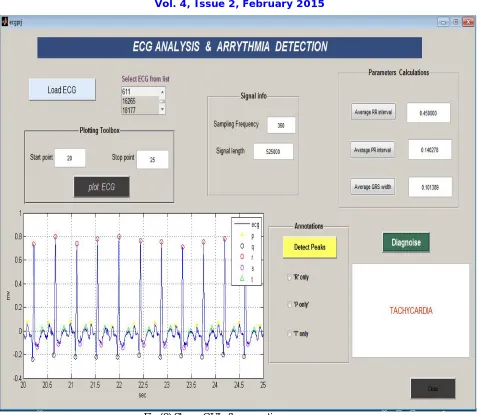Click the ECG ANALYSIS & ARRYTHMIA DETECTION banner
This screenshot has width=481, height=415.
pos(230,48)
